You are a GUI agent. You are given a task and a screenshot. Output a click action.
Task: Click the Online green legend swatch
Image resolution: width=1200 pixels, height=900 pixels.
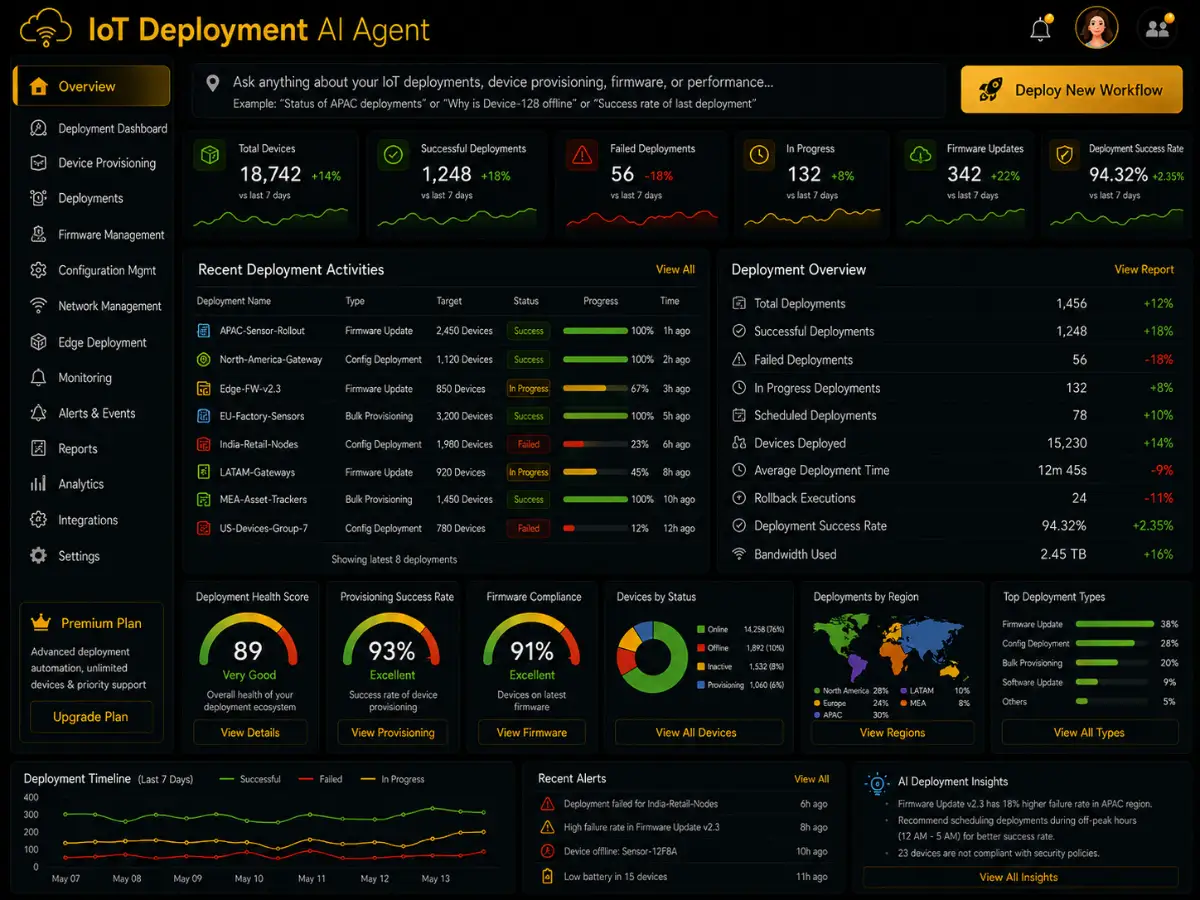(x=700, y=630)
